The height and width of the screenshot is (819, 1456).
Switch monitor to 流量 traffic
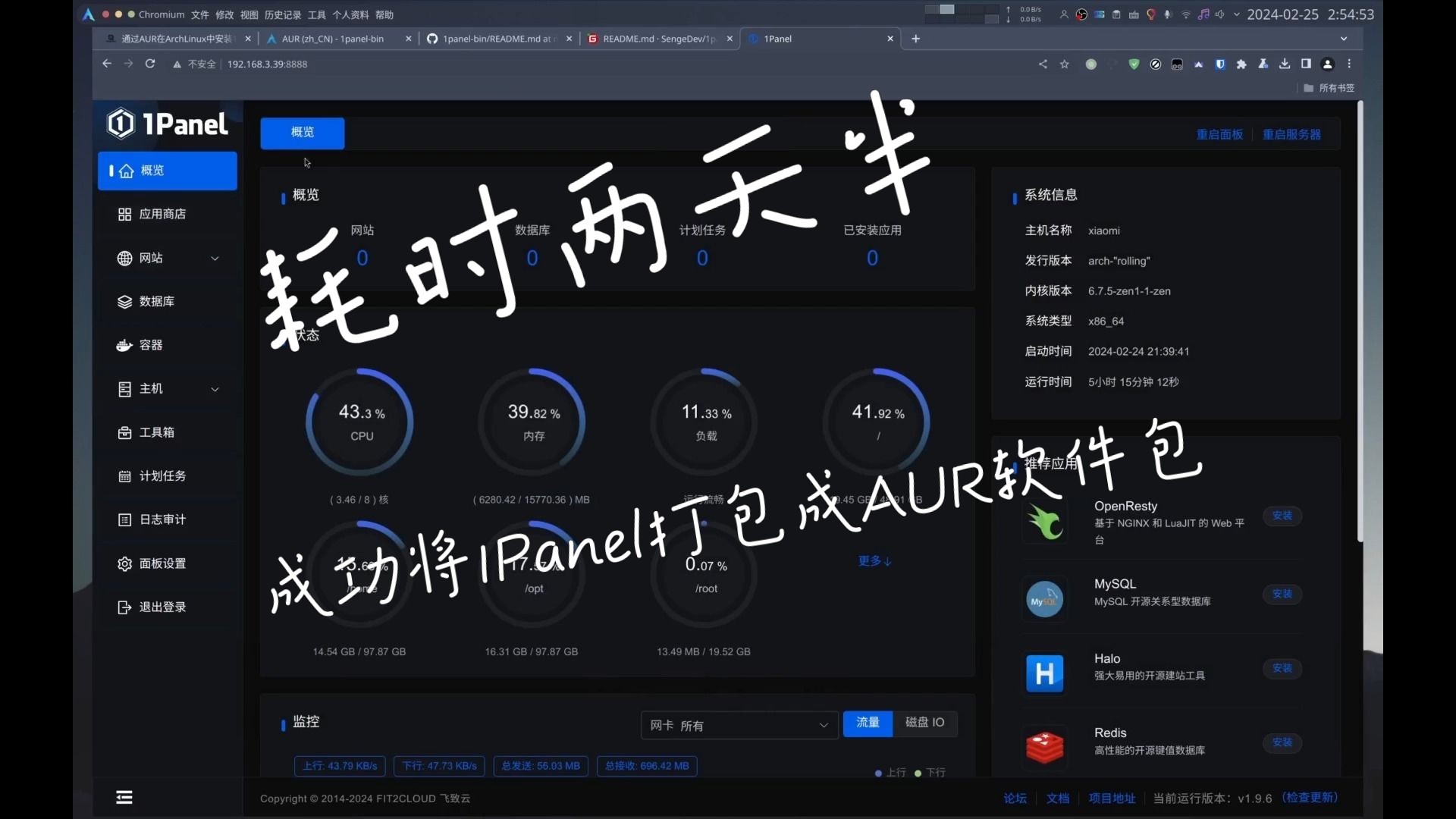click(x=868, y=723)
